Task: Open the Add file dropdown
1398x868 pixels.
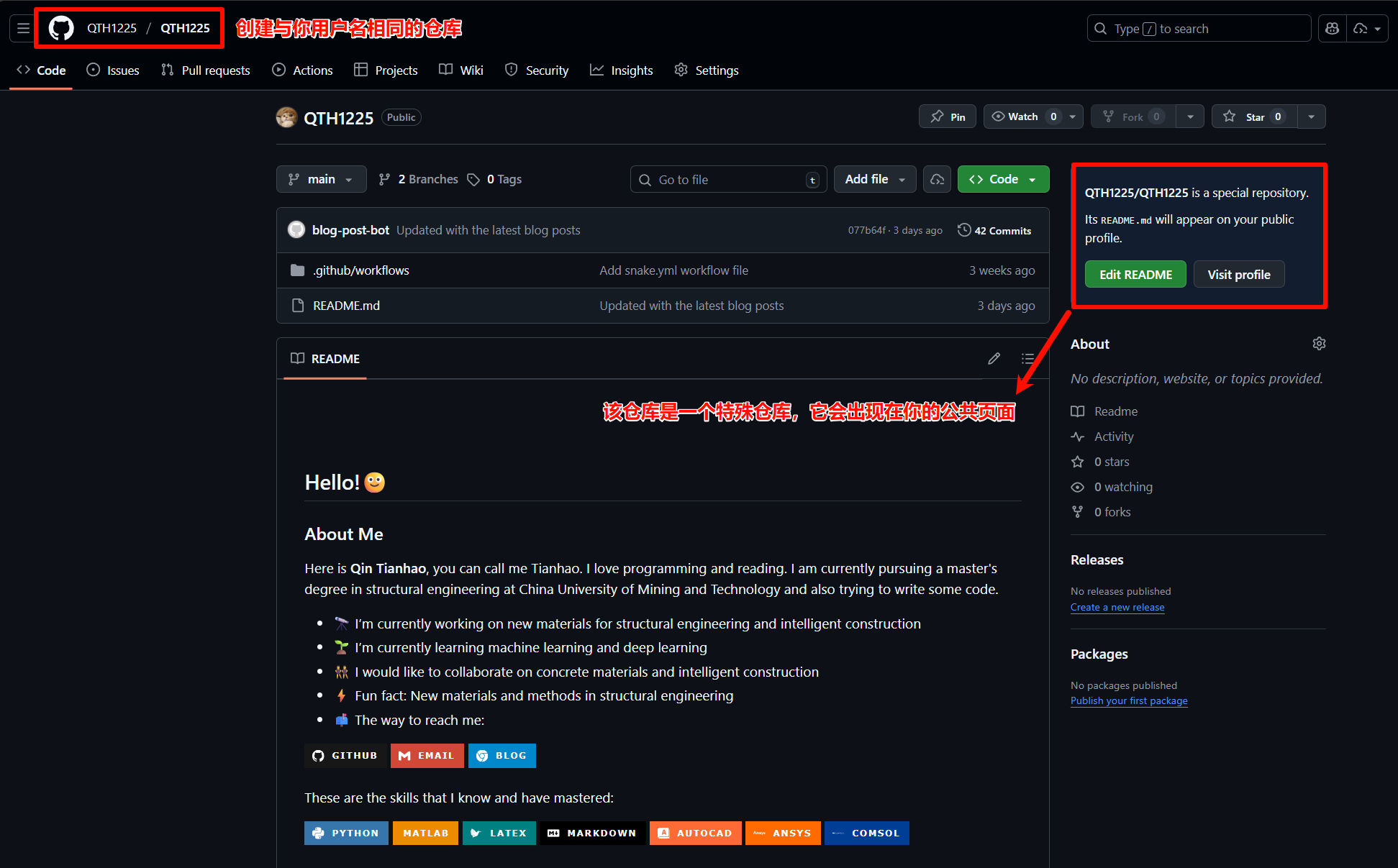Action: (x=874, y=179)
